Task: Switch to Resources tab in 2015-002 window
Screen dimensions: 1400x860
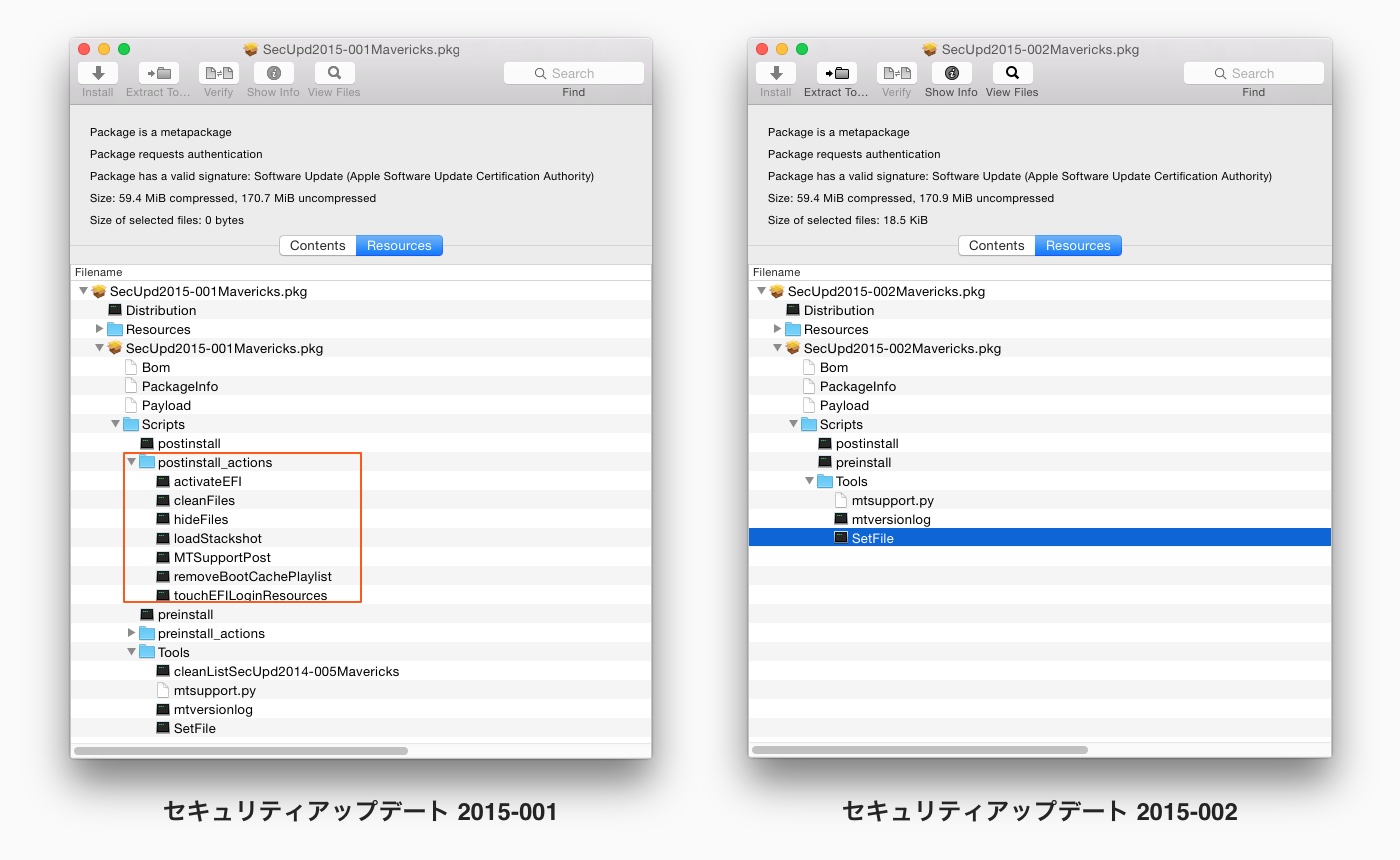Action: (x=1078, y=245)
